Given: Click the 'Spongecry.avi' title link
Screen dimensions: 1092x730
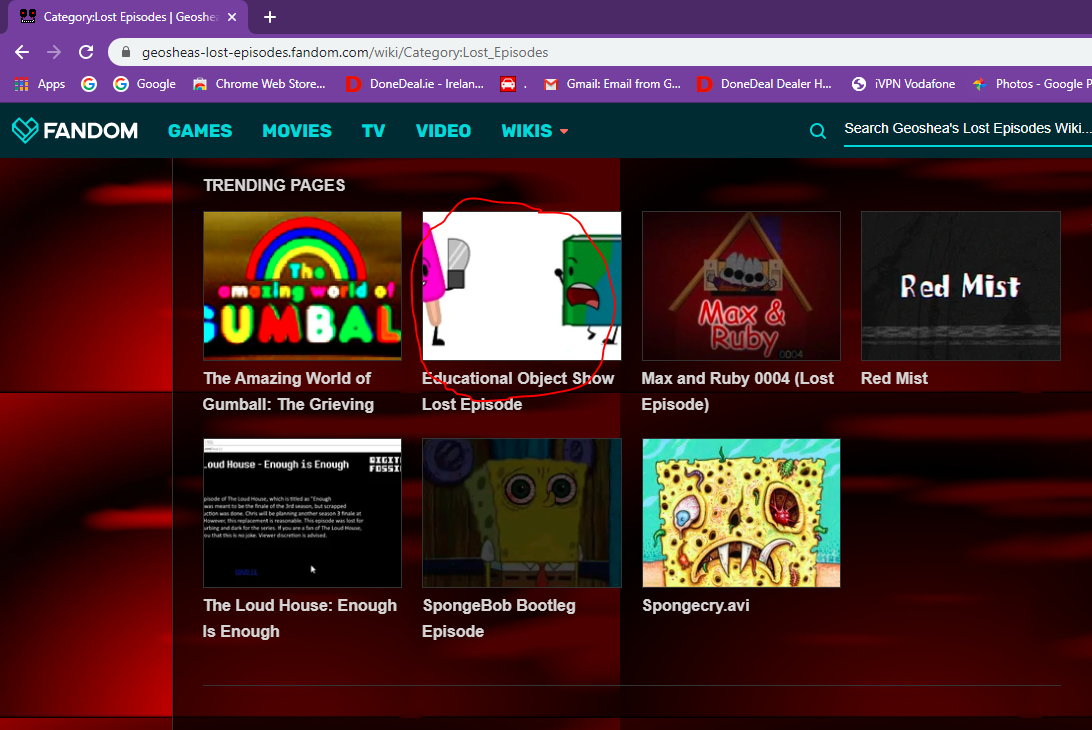Looking at the screenshot, I should [696, 605].
